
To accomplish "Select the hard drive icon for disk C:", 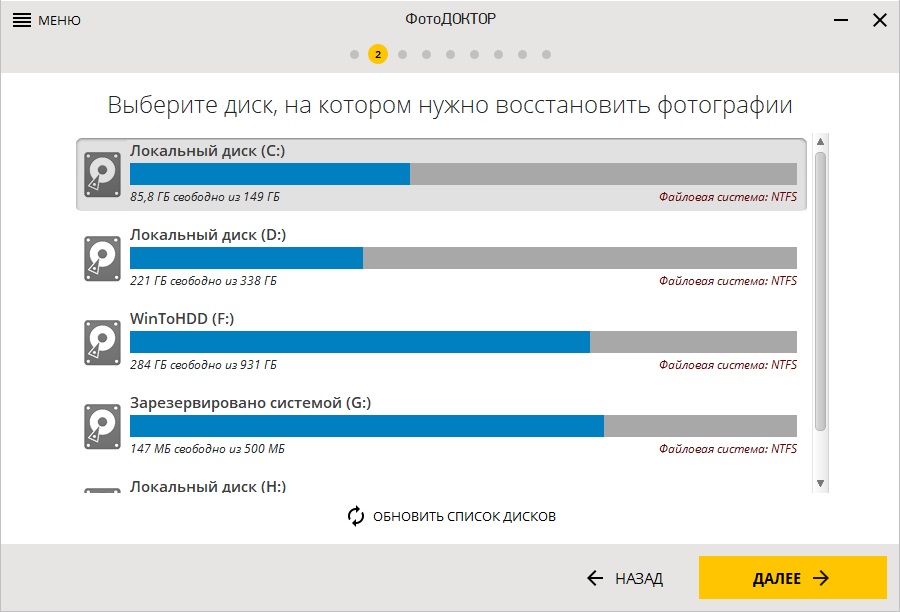I will tap(101, 175).
